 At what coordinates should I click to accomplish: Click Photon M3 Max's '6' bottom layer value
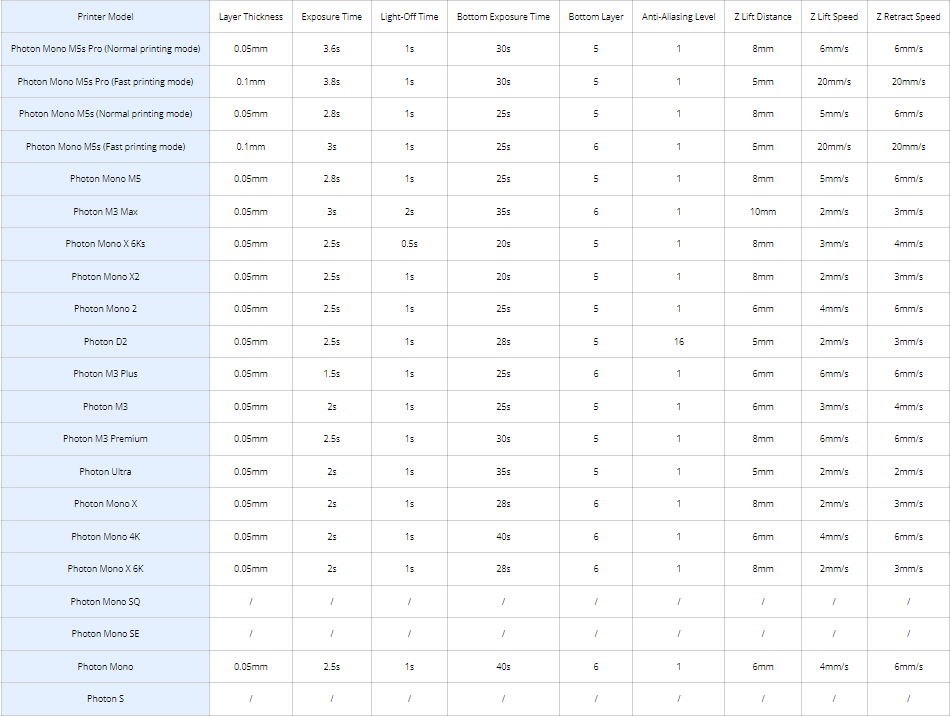point(596,211)
